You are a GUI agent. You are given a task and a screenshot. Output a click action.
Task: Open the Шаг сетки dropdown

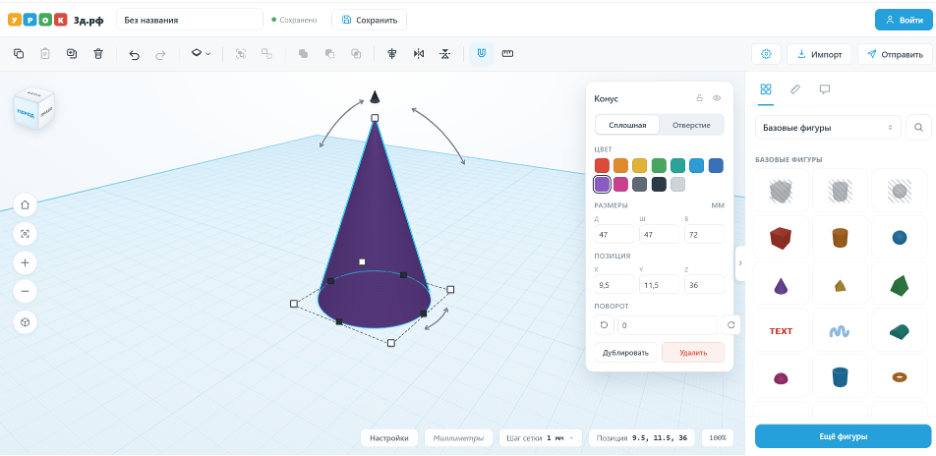[541, 438]
